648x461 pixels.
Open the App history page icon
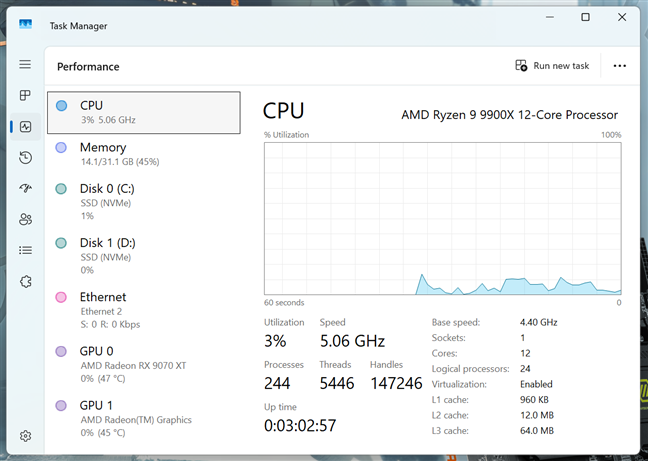click(x=26, y=157)
